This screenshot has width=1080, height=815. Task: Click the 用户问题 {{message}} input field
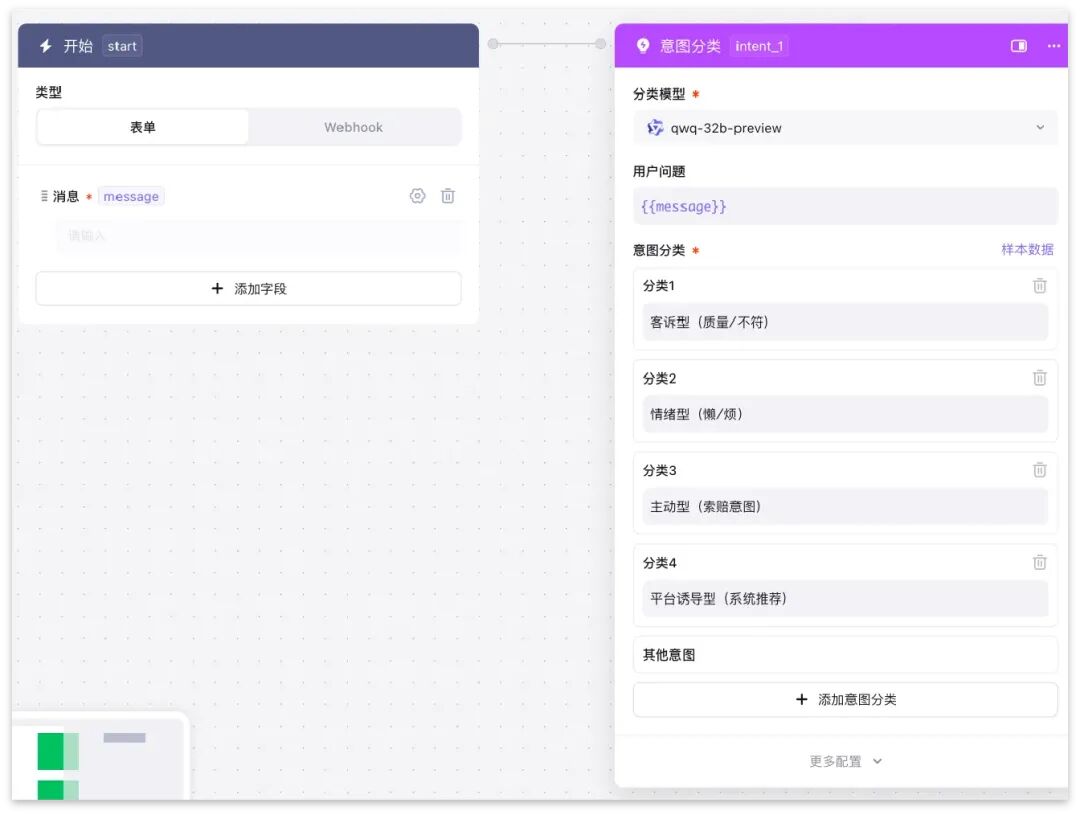tap(845, 206)
